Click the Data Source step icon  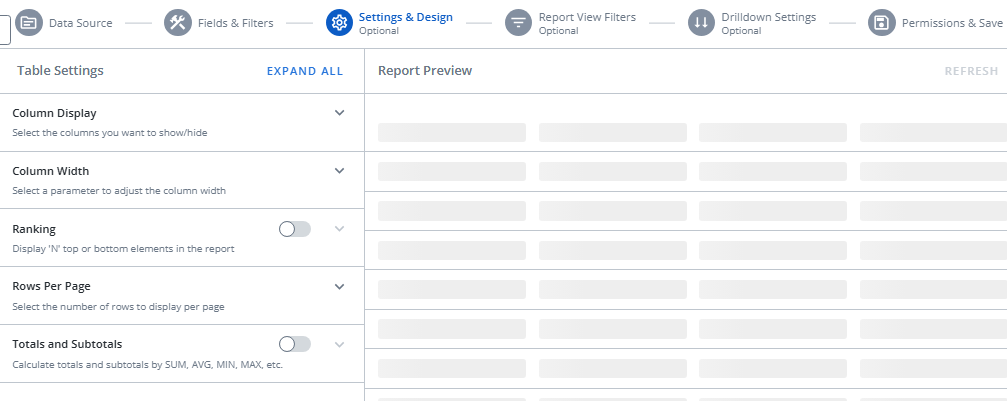(29, 23)
